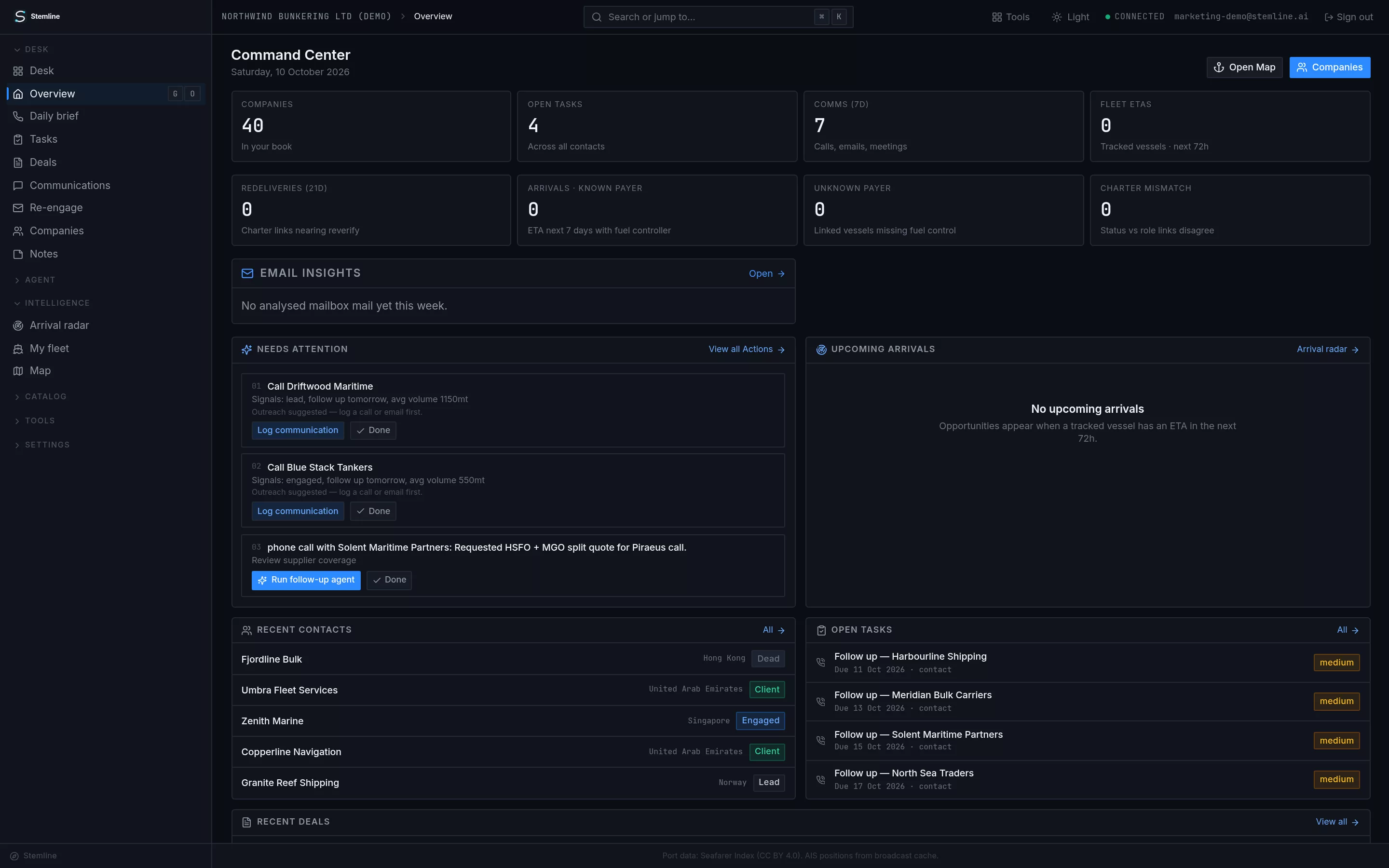Screen dimensions: 1389x868
Task: Expand the TOOLS sidebar section
Action: click(34, 421)
